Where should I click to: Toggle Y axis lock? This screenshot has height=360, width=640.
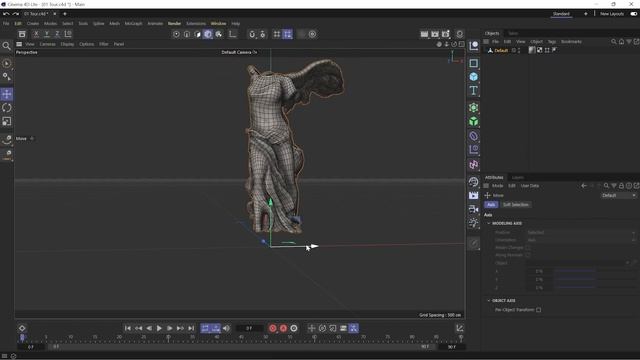click(47, 34)
